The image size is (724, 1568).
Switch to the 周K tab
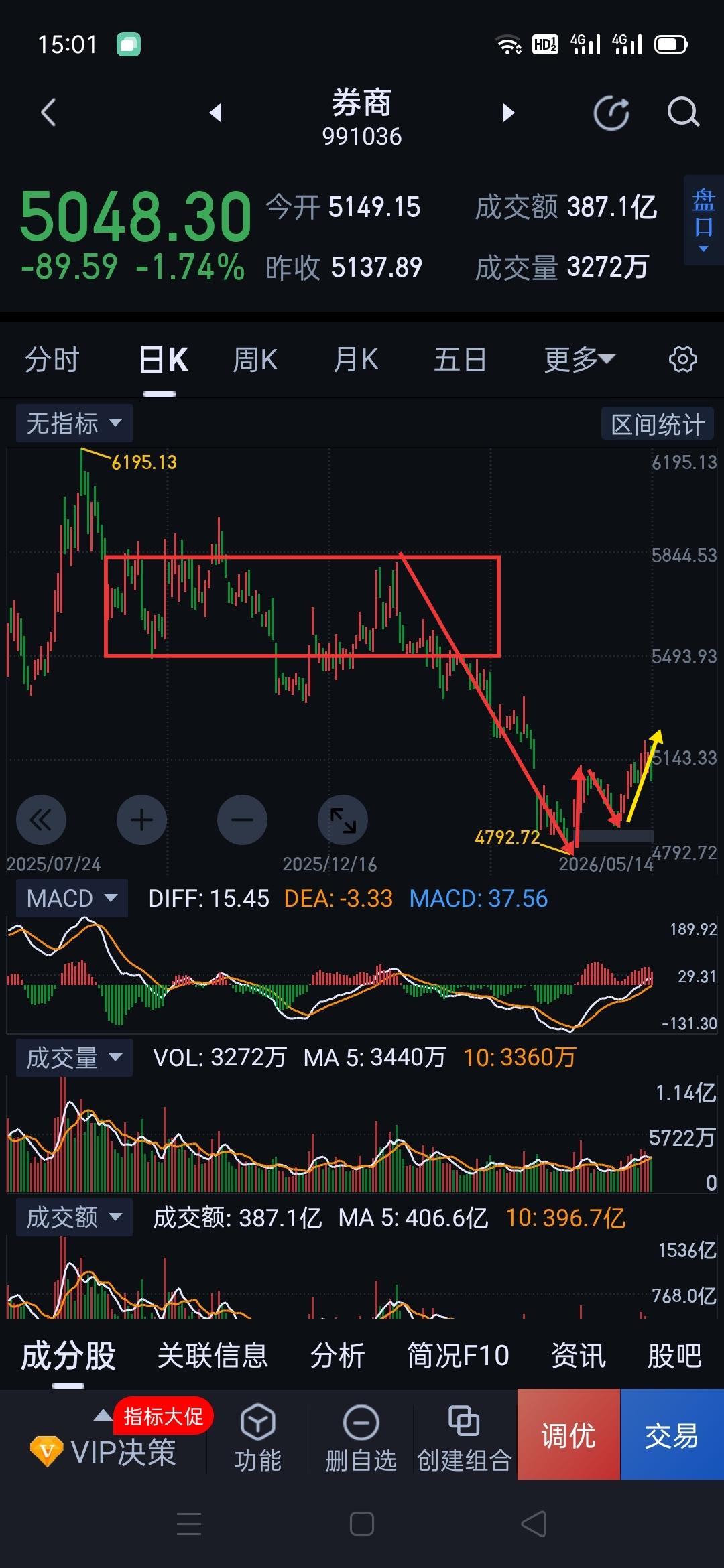255,360
